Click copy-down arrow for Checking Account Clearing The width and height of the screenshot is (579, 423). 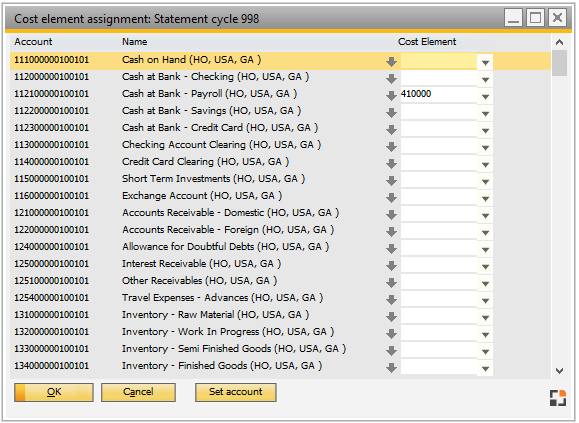(391, 147)
